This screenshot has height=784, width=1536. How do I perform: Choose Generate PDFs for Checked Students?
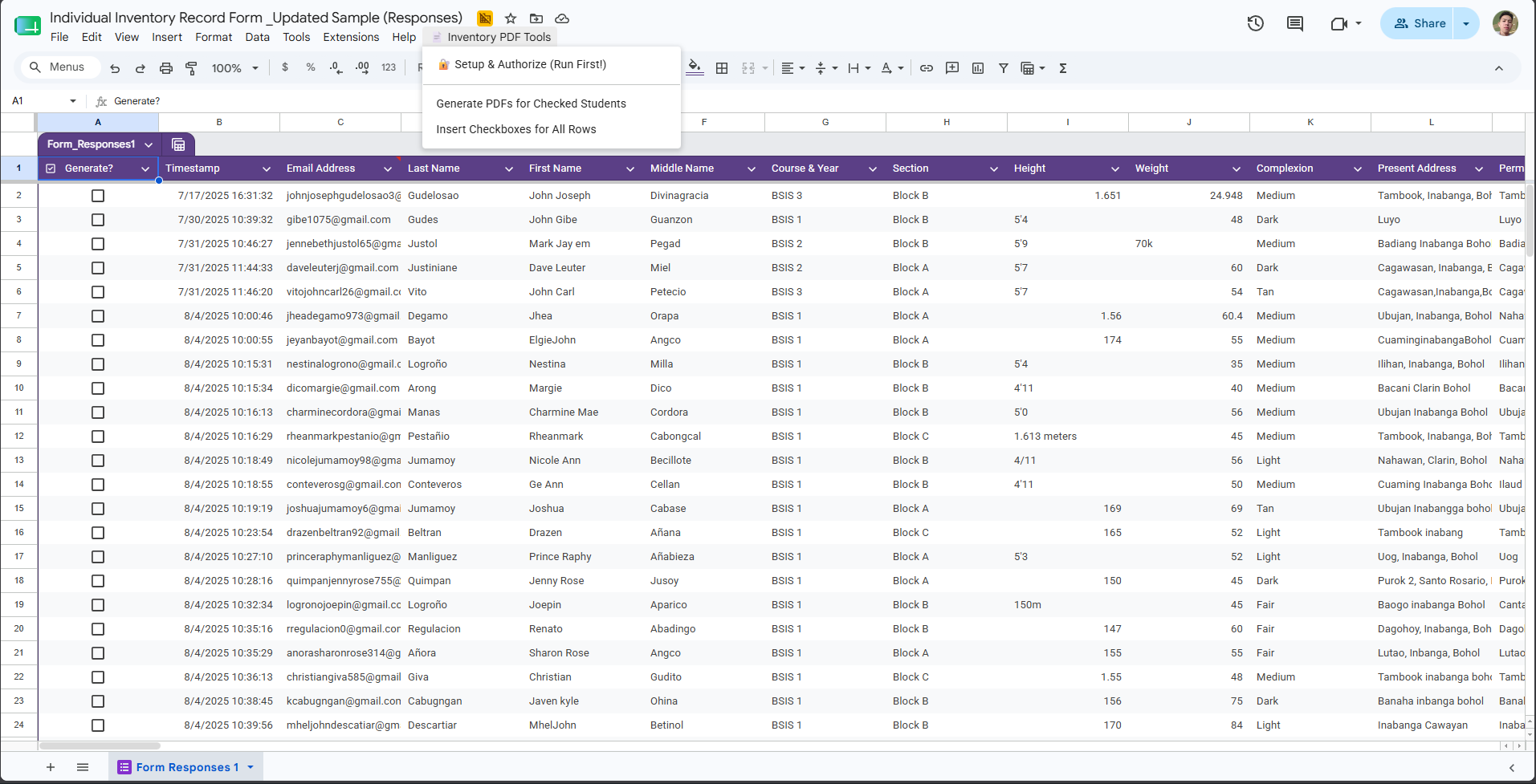(552, 104)
